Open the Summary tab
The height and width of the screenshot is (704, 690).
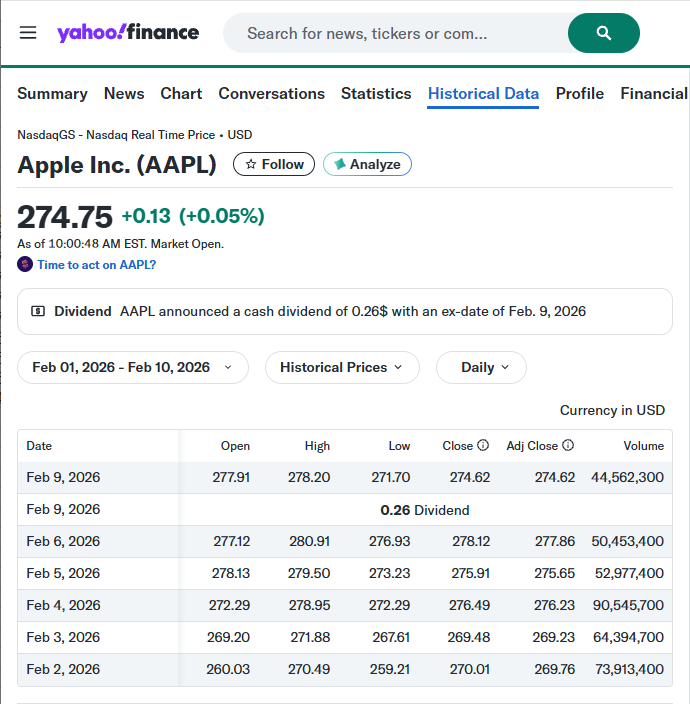(53, 93)
